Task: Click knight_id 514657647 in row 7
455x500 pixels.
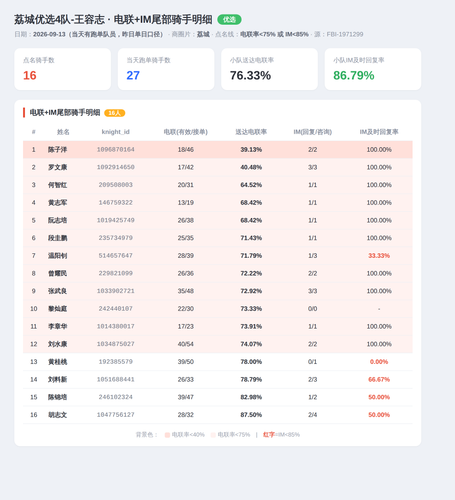Action: (x=116, y=256)
